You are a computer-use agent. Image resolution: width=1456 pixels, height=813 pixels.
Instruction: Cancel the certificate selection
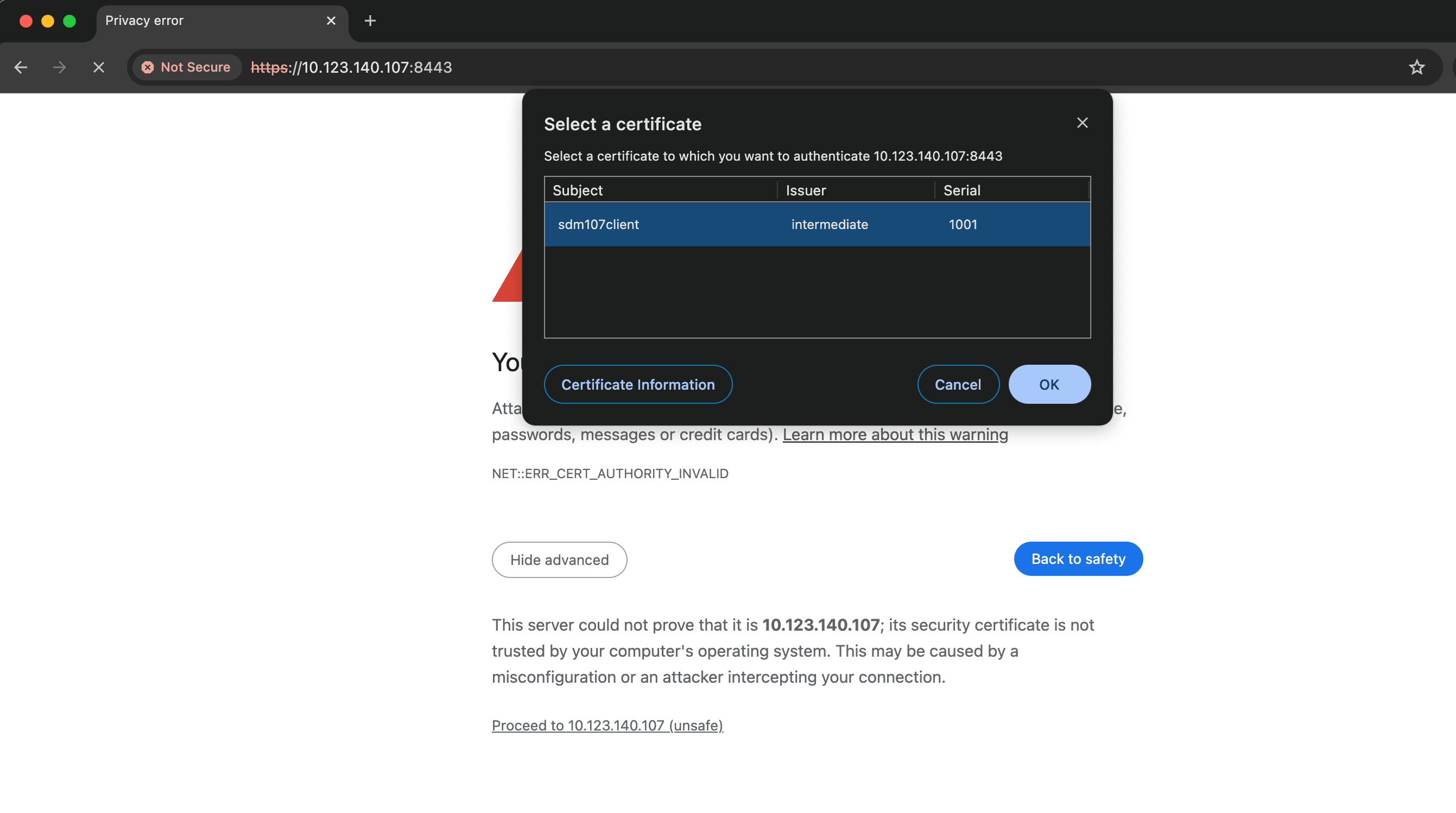pos(958,384)
